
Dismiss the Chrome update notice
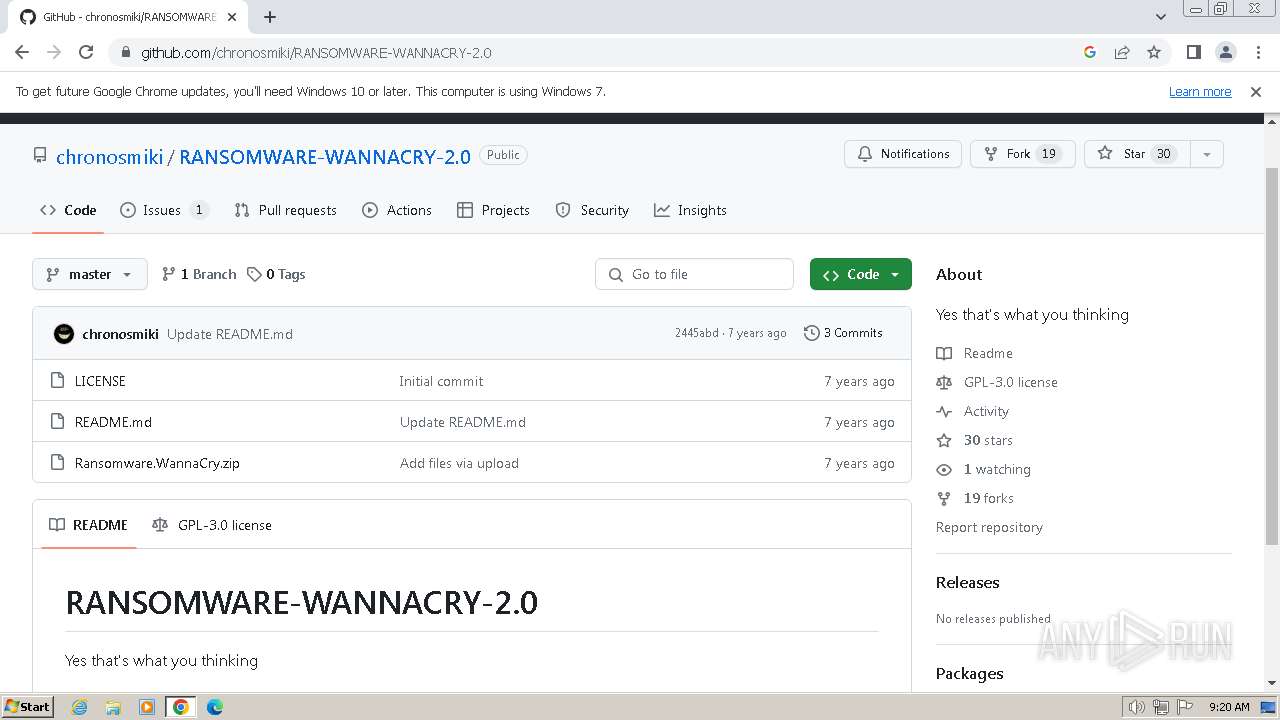pos(1256,91)
